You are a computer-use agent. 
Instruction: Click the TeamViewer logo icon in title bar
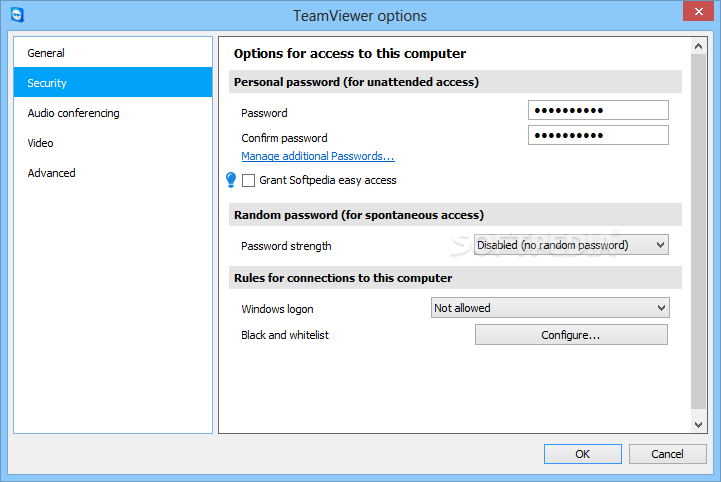(15, 15)
